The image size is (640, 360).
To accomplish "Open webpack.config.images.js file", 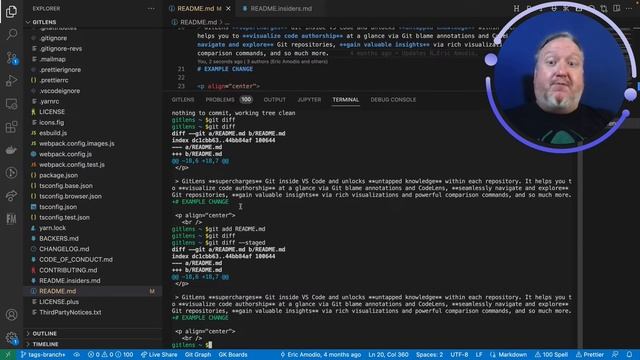I will pos(77,144).
